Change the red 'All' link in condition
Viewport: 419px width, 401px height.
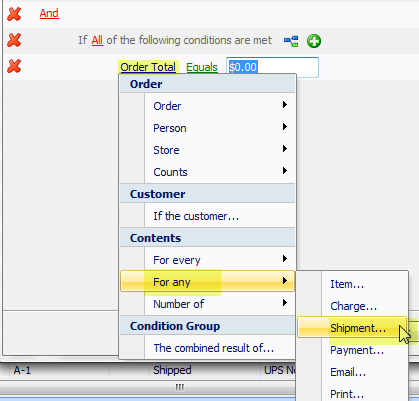click(97, 40)
